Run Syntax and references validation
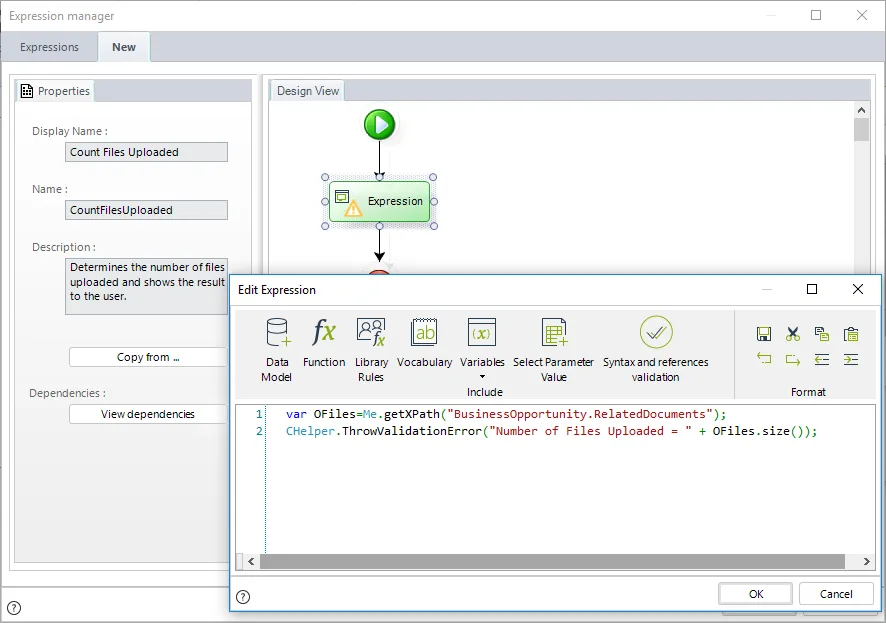This screenshot has width=886, height=623. [655, 350]
